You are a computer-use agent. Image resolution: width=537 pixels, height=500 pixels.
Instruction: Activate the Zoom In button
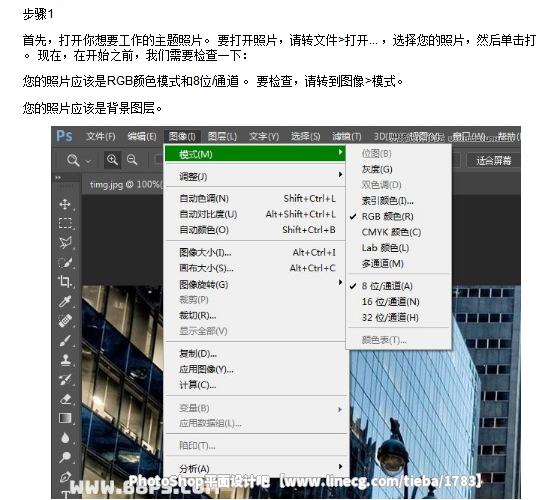coord(112,160)
